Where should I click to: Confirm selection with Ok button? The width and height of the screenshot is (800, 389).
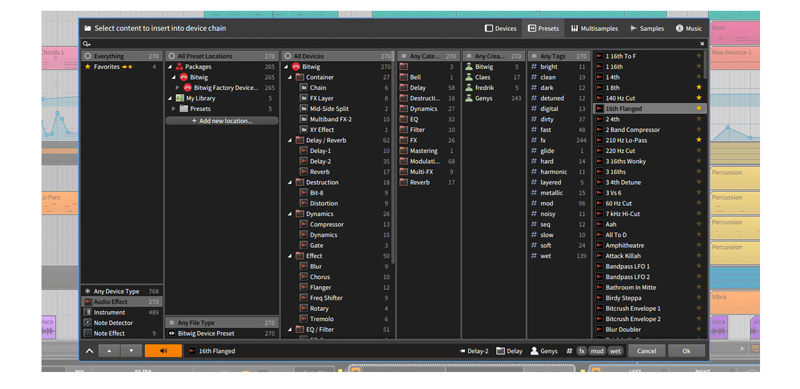[686, 351]
